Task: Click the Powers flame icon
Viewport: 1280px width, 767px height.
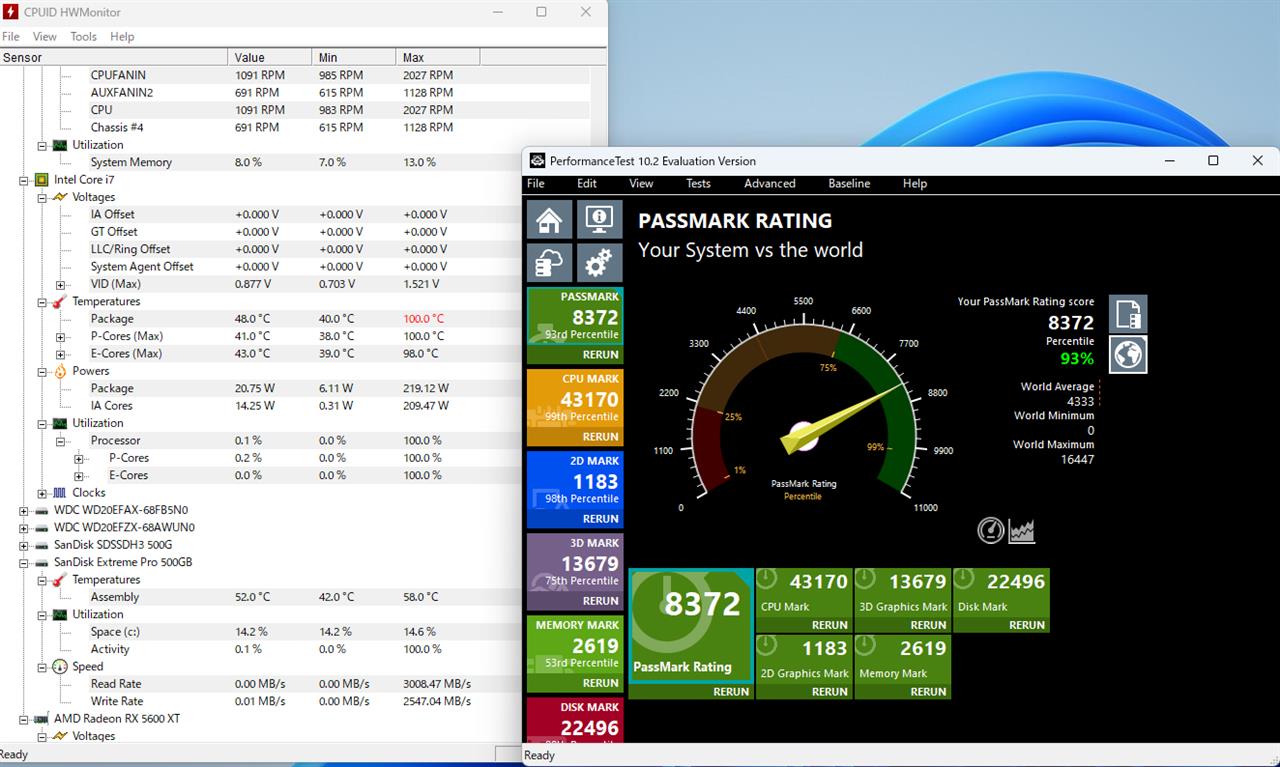Action: pos(59,371)
